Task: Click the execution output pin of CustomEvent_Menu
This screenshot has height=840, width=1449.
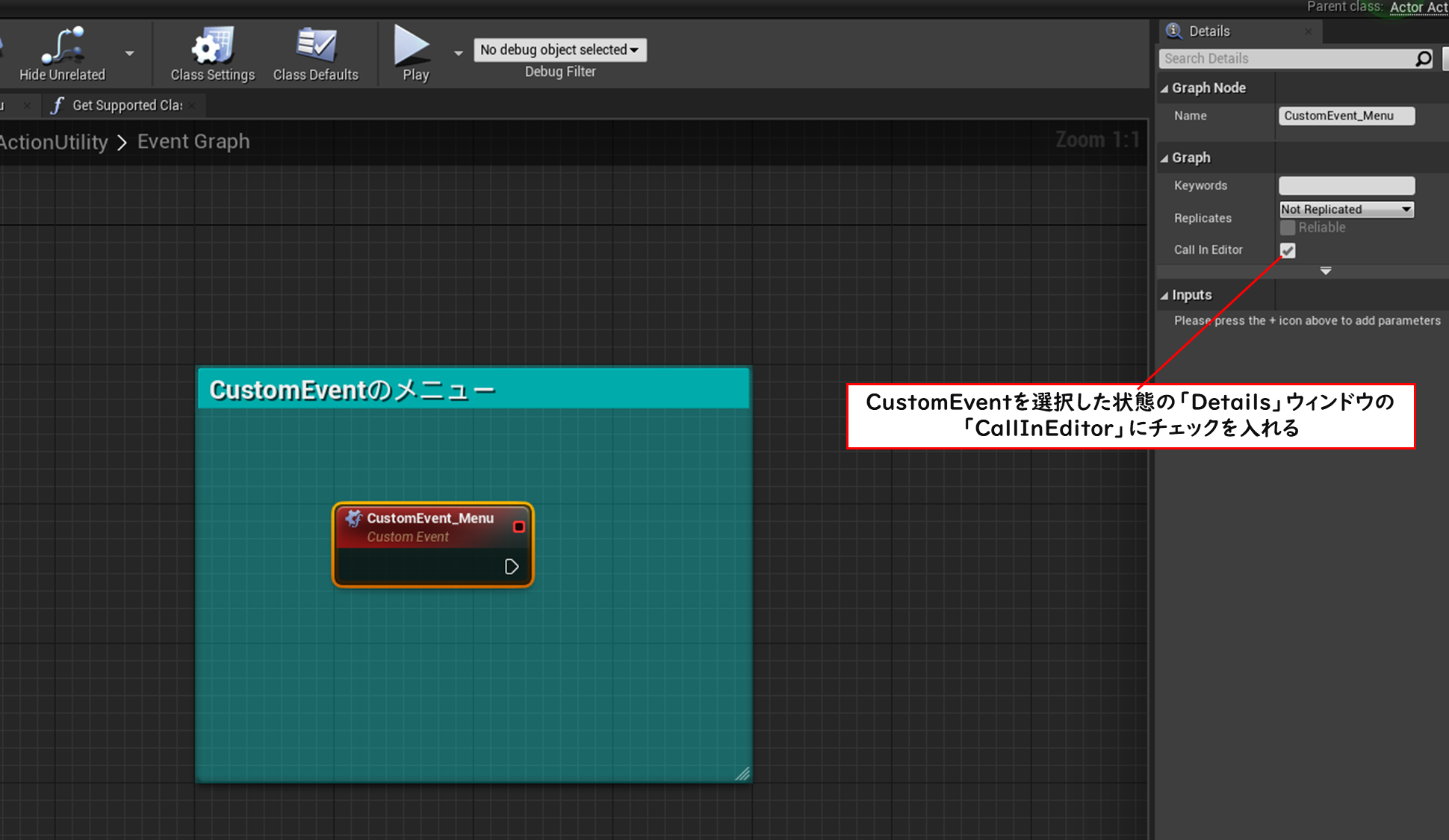Action: (512, 567)
